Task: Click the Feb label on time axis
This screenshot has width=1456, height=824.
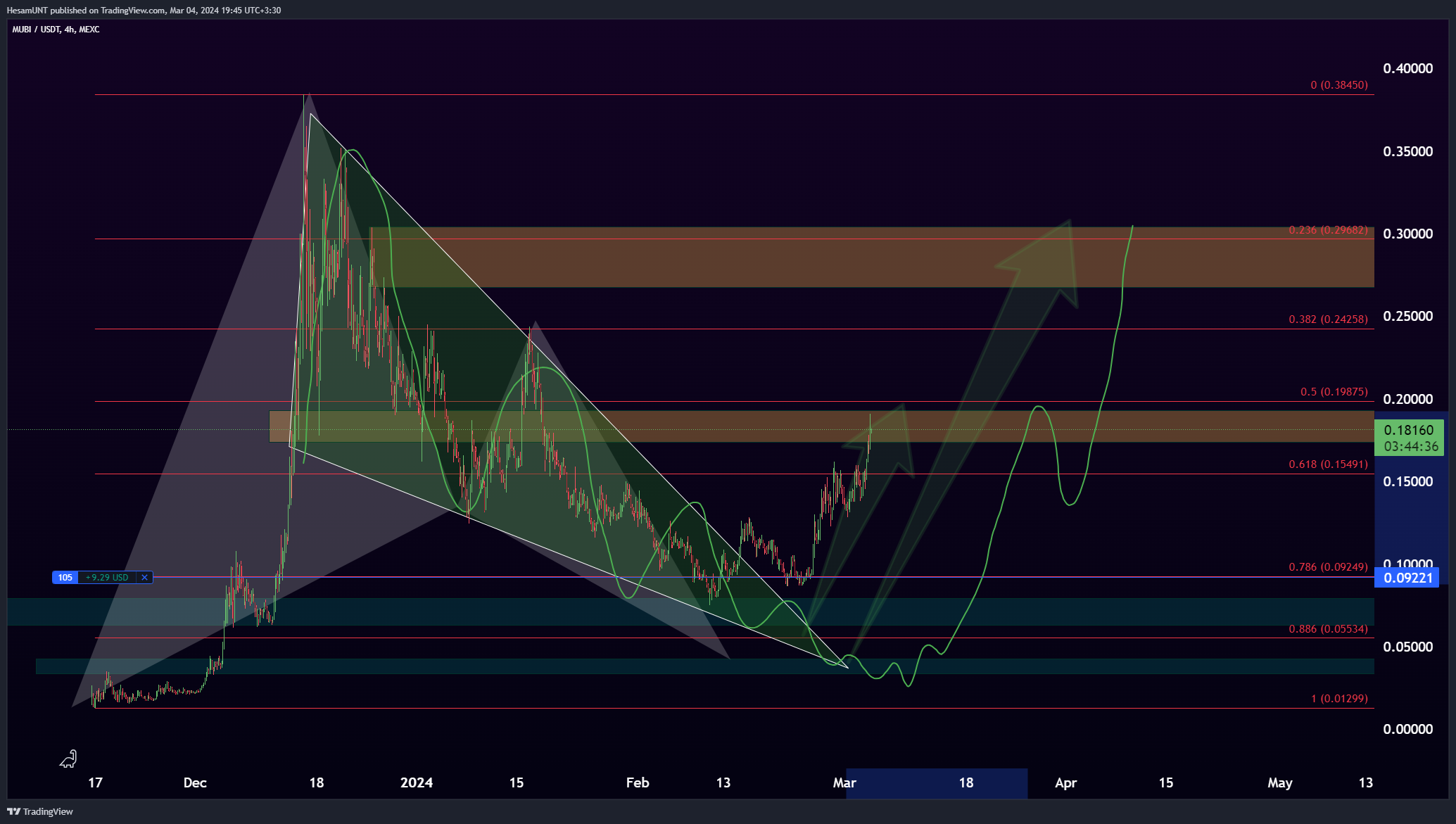Action: (x=638, y=782)
